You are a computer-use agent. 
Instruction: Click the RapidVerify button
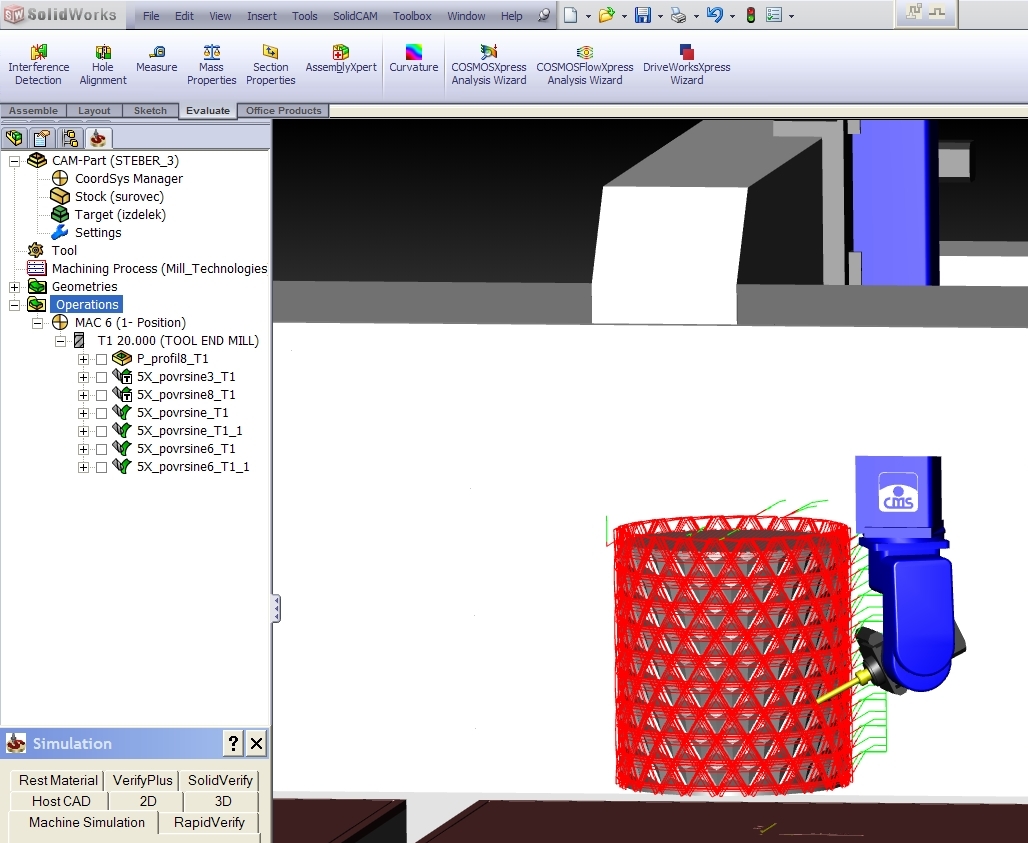click(209, 822)
